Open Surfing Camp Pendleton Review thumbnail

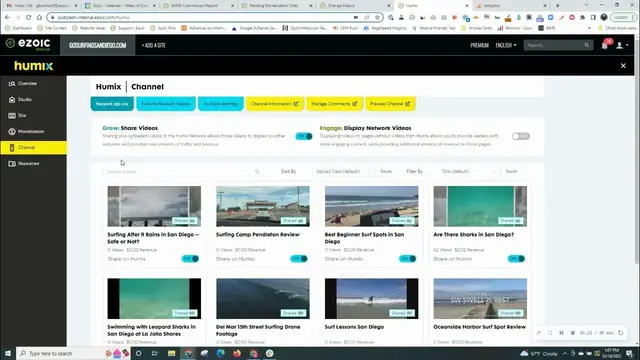tap(263, 206)
